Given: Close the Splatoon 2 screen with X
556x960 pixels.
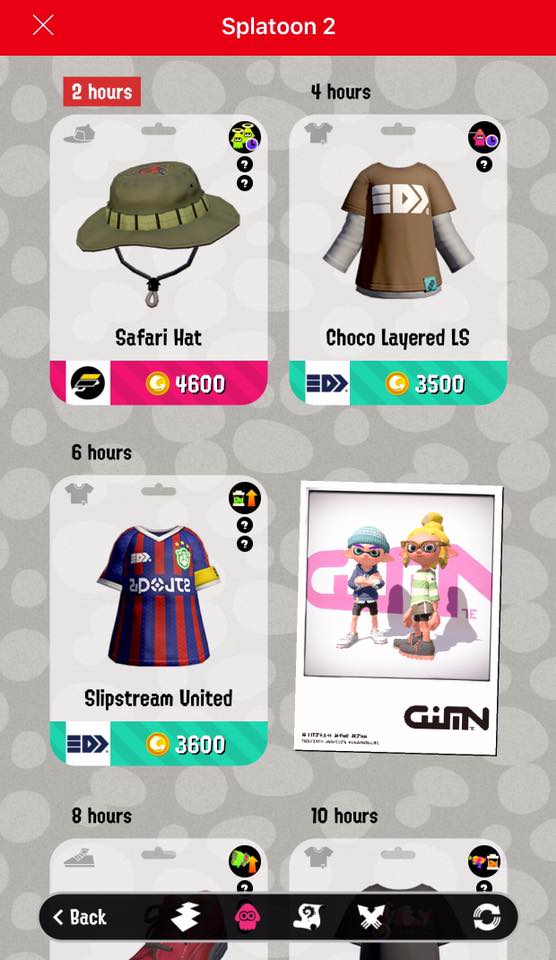Looking at the screenshot, I should [43, 26].
